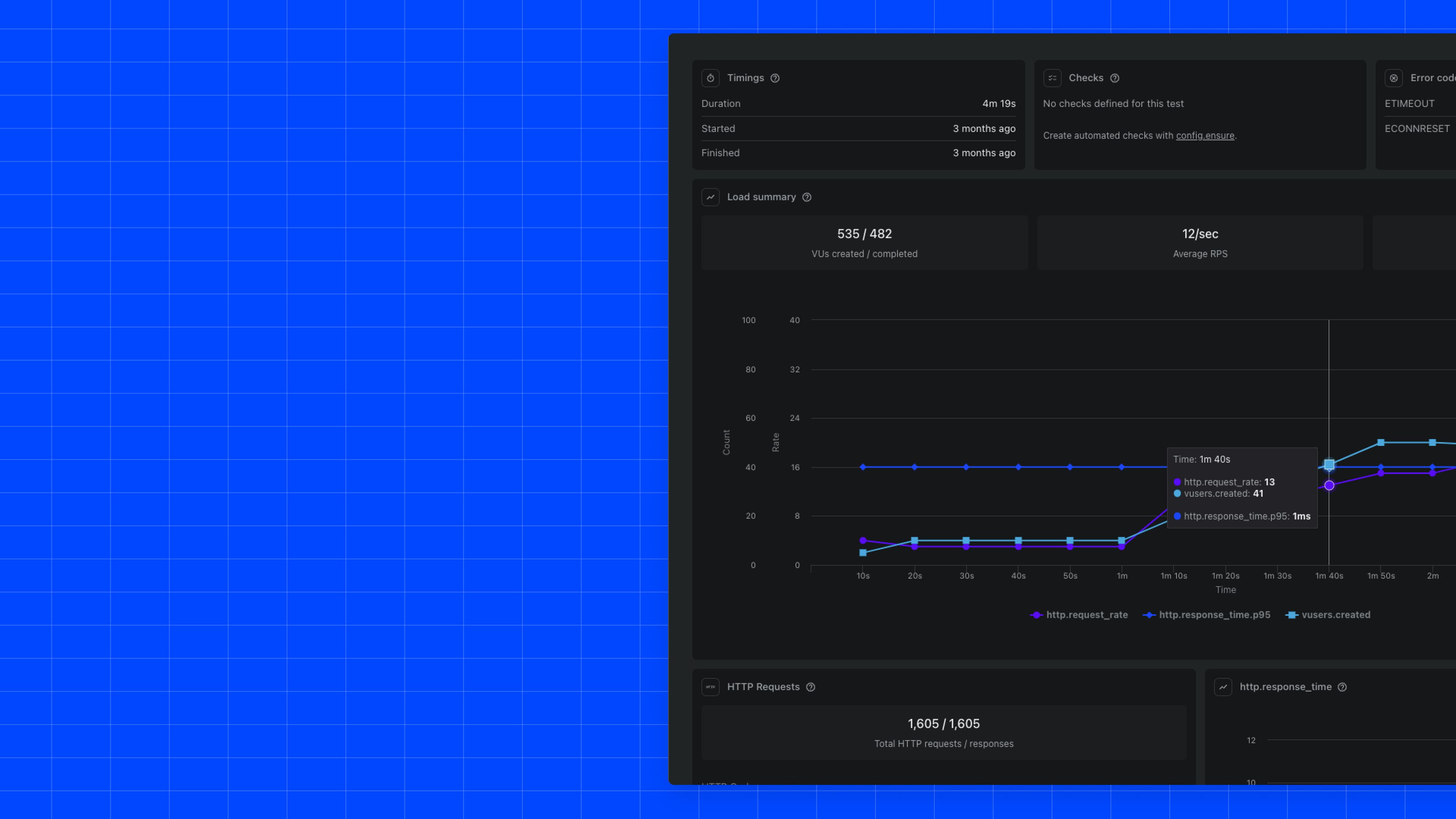Click the HTTP Requests badge icon

(x=711, y=687)
